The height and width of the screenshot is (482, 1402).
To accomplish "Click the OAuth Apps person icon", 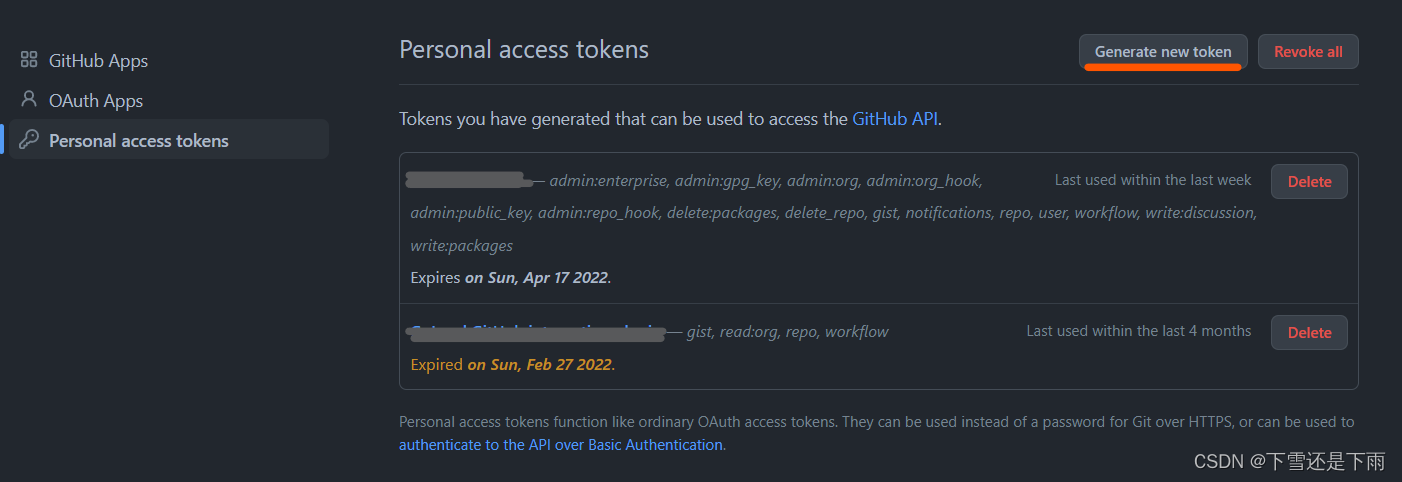I will pyautogui.click(x=29, y=100).
